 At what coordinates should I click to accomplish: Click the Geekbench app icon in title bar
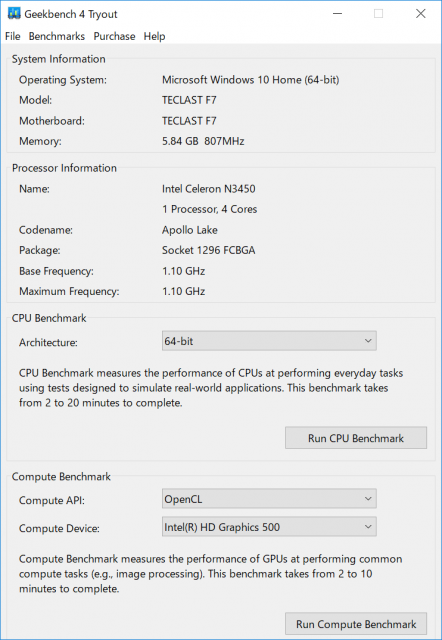14,14
